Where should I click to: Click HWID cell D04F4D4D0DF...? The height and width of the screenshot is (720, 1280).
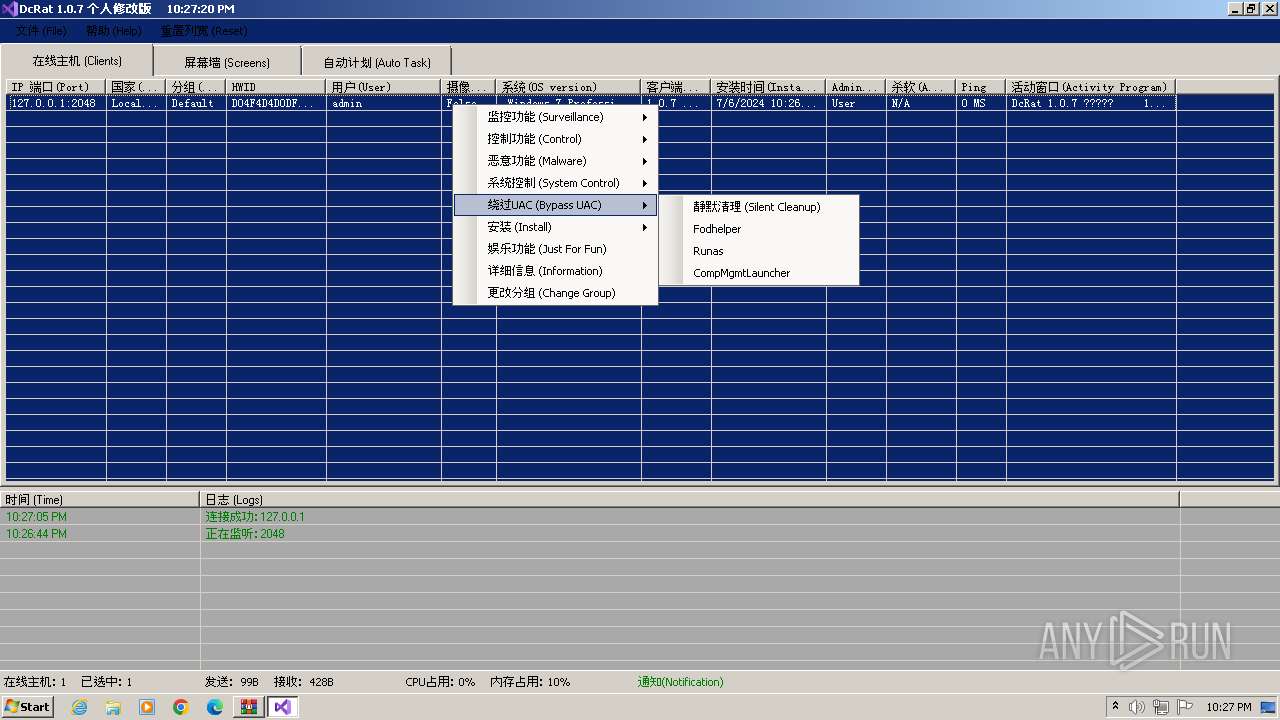click(276, 103)
